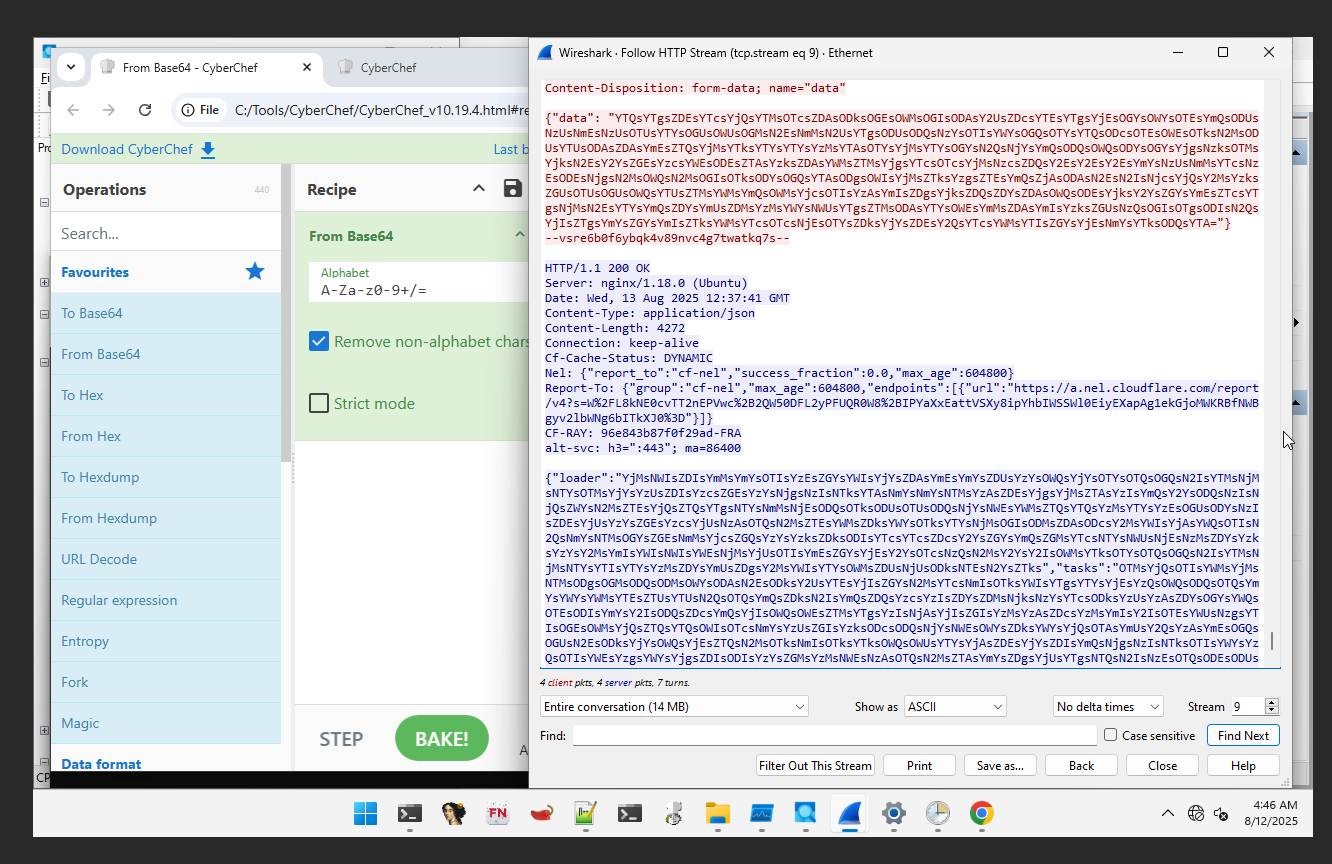Screen dimensions: 1332x864
Task: Click the Favourites star icon
Action: pyautogui.click(x=255, y=271)
